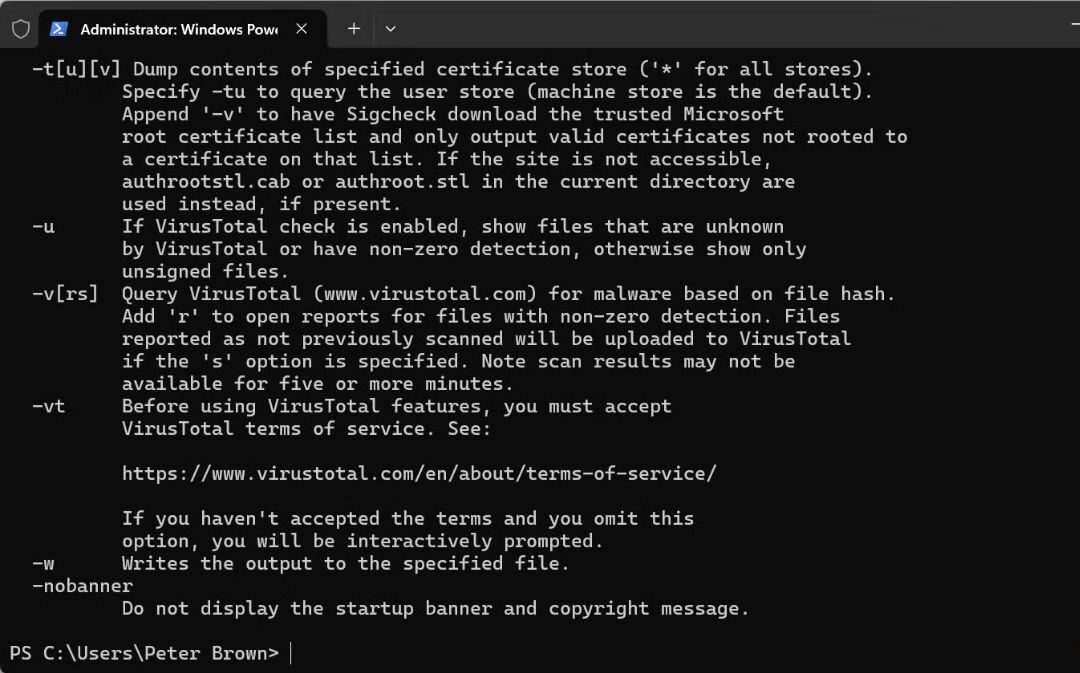Close the Administrator: Windows PowerShell tab

(302, 29)
